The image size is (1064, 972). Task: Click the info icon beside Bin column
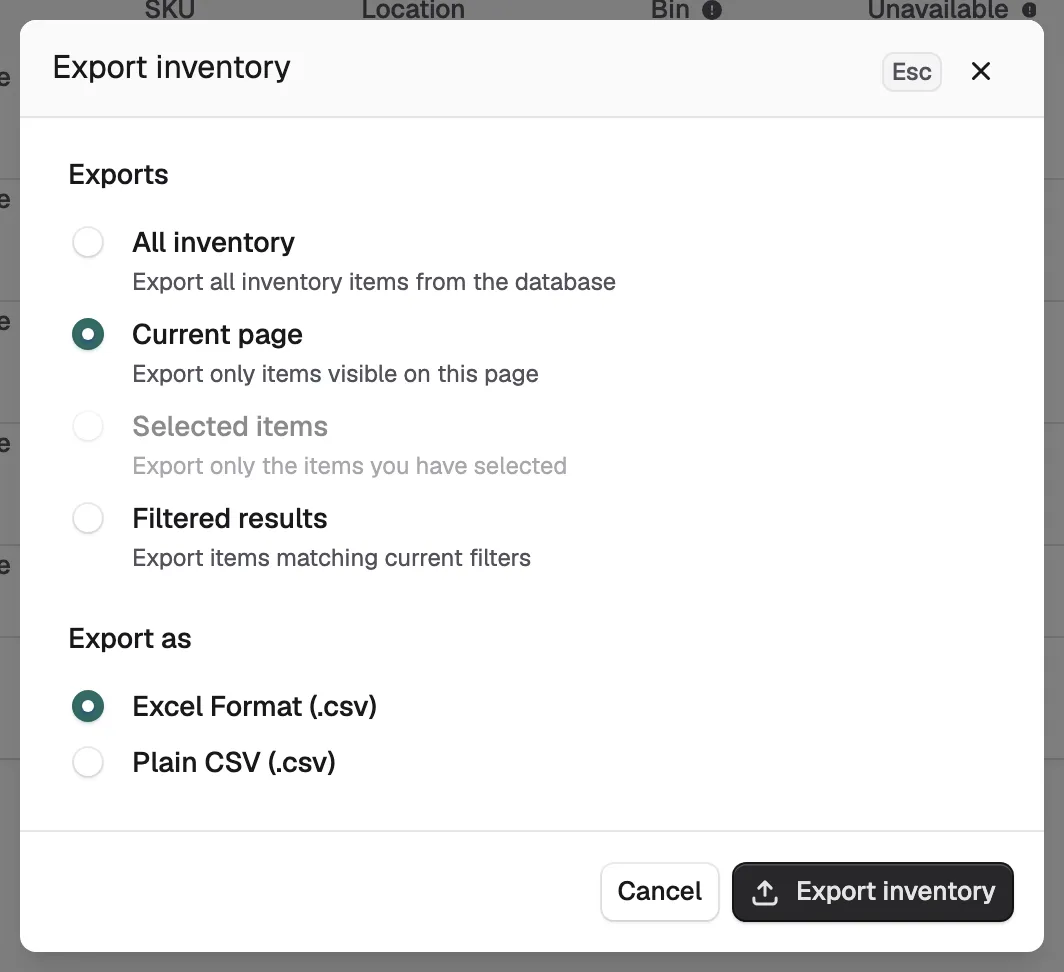pyautogui.click(x=712, y=10)
